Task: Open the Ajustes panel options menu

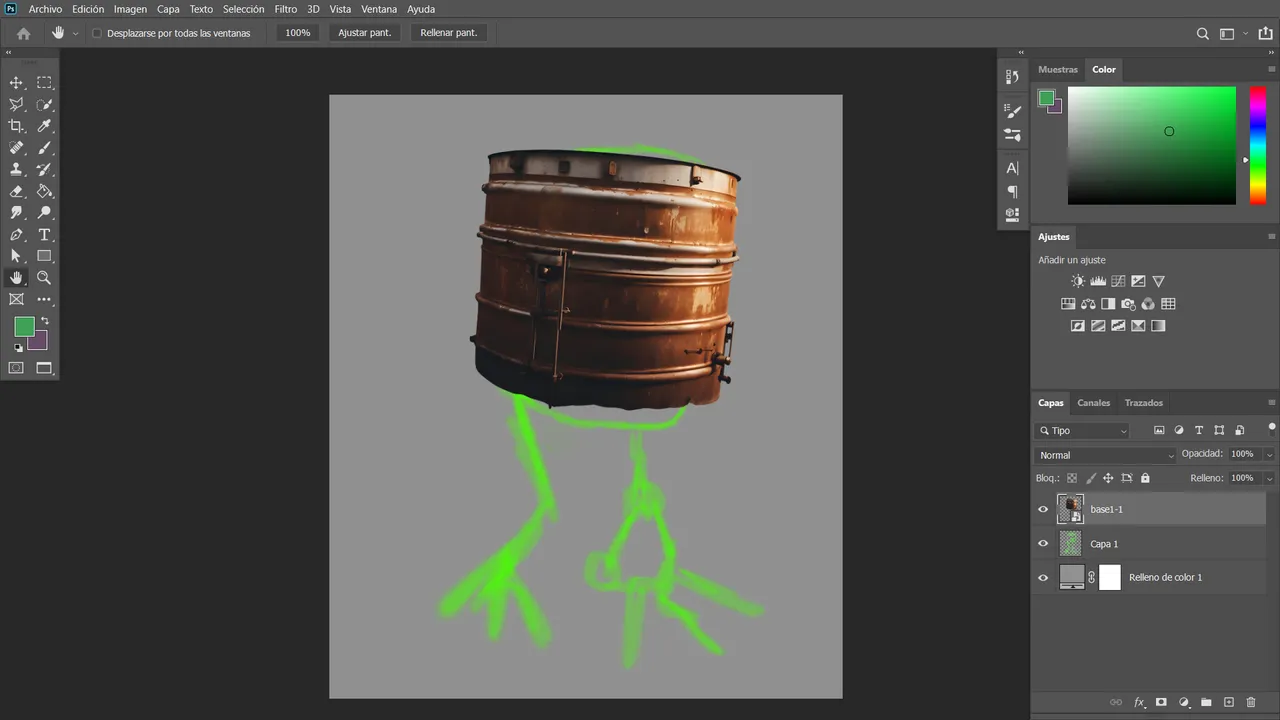Action: pyautogui.click(x=1271, y=237)
